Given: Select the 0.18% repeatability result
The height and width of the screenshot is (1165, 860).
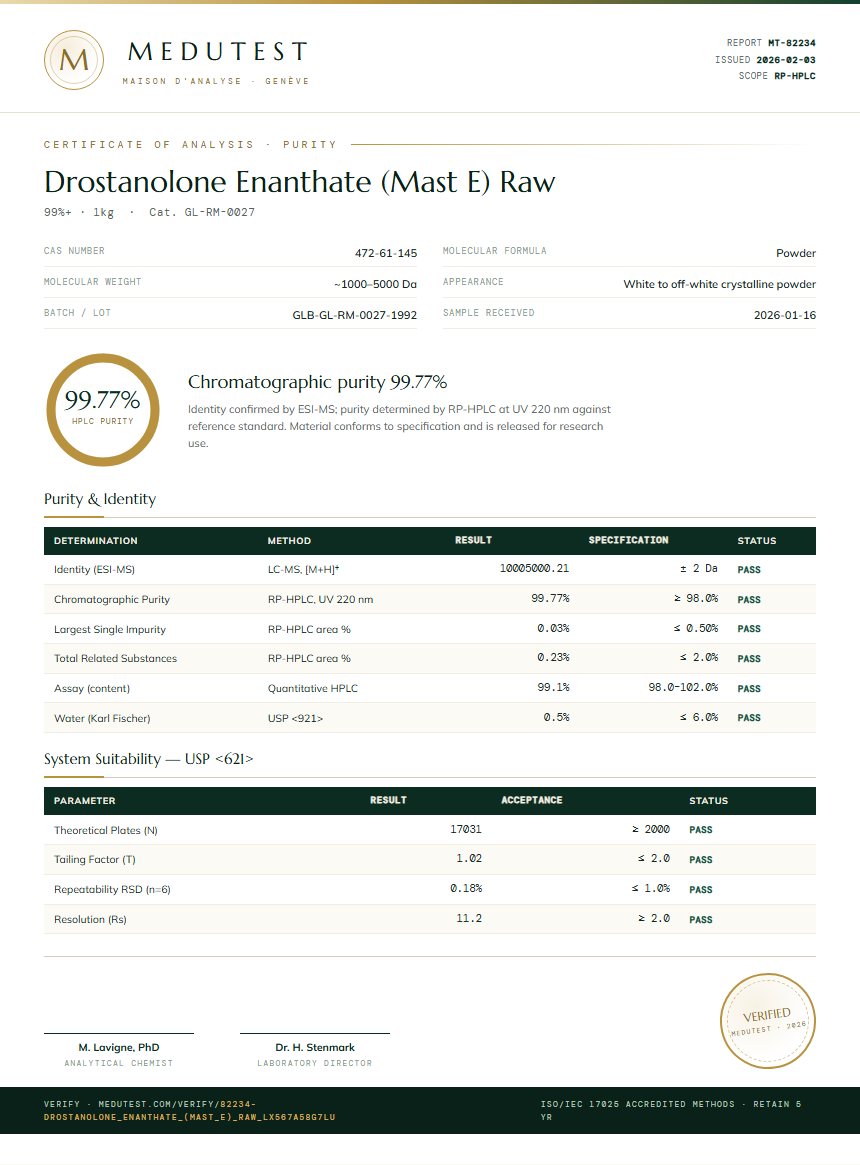Looking at the screenshot, I should point(466,889).
